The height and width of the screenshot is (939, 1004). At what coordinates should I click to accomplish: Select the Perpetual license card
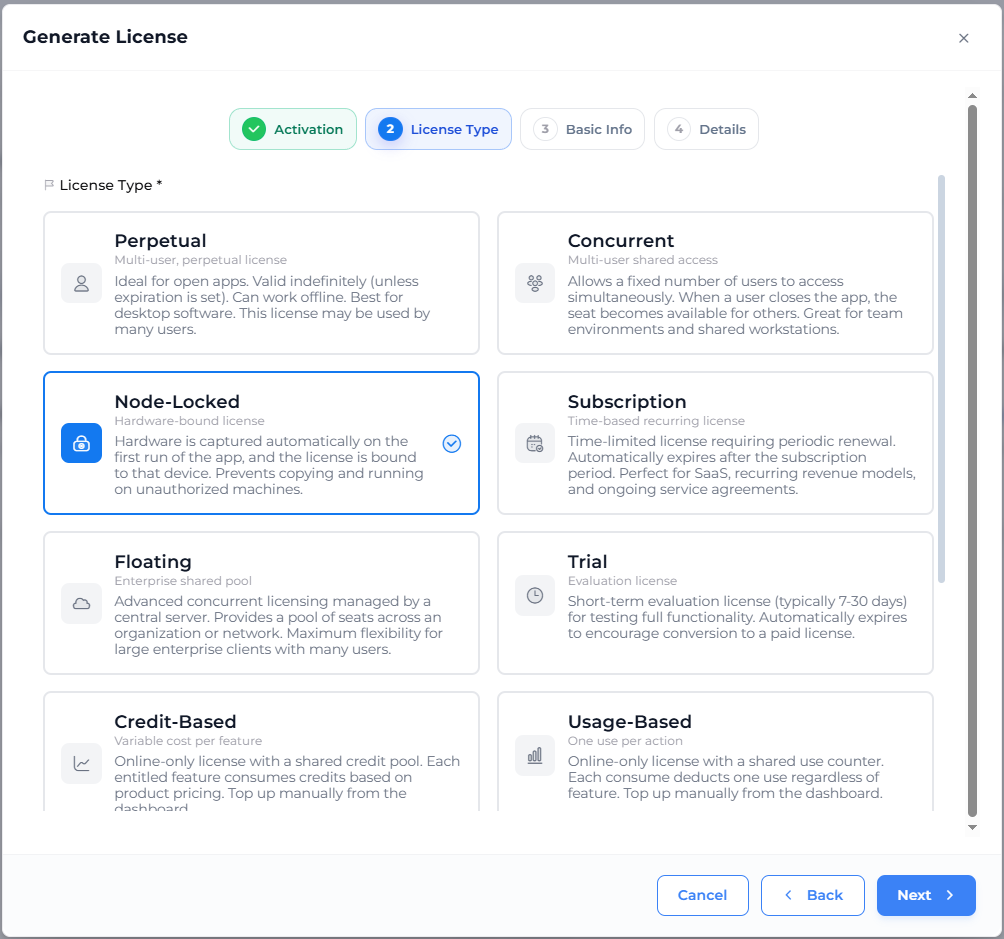261,283
